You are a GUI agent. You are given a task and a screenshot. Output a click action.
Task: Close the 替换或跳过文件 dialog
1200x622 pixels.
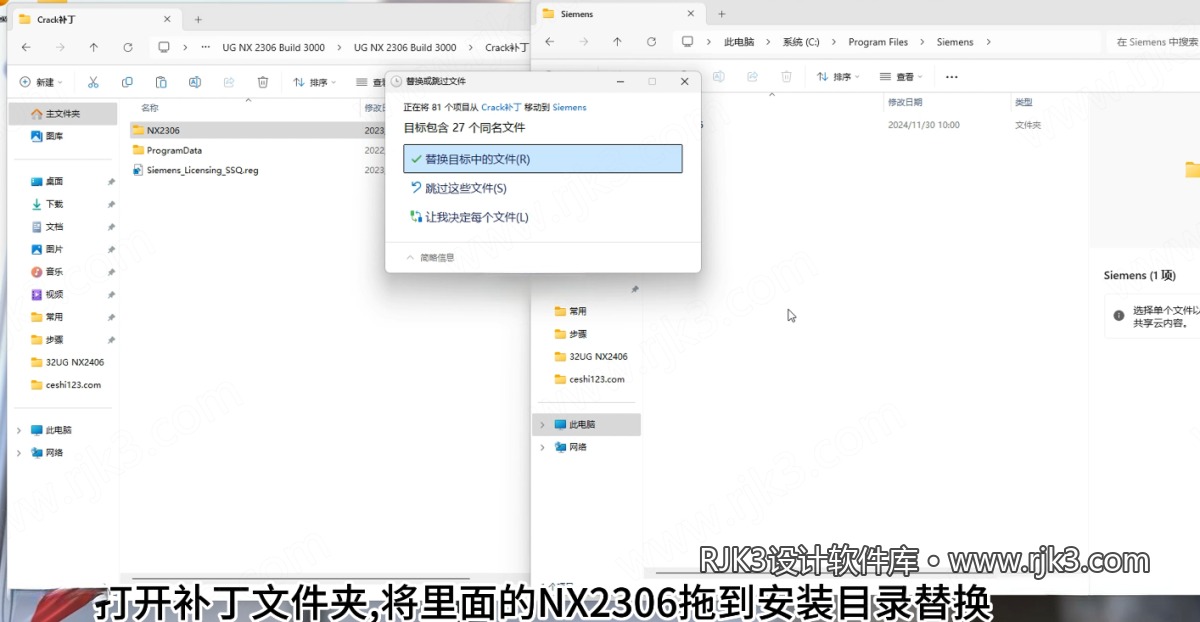pyautogui.click(x=684, y=81)
